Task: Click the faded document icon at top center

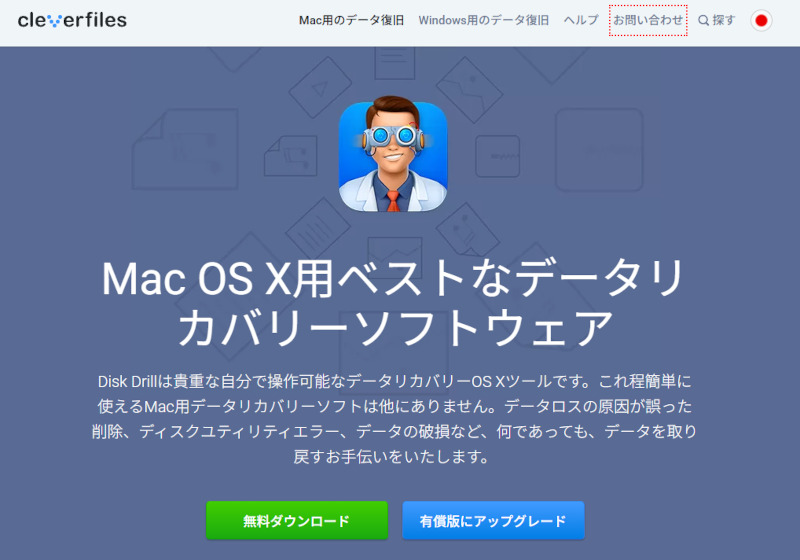Action: point(394,63)
